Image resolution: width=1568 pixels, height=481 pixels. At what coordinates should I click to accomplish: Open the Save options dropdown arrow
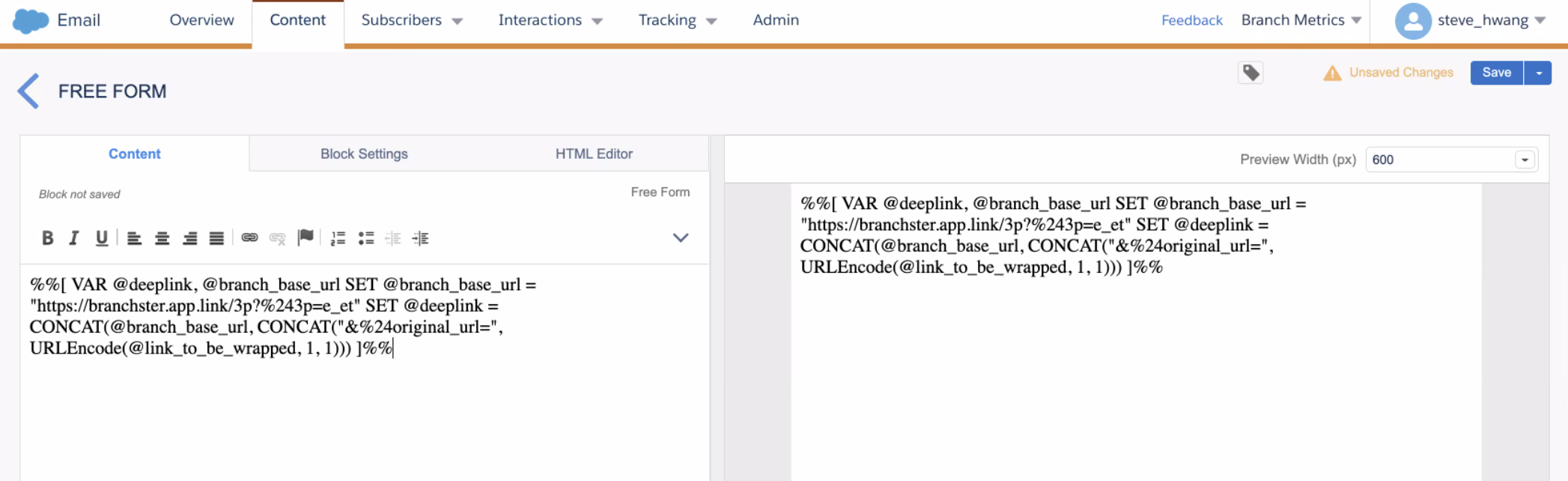[x=1538, y=73]
